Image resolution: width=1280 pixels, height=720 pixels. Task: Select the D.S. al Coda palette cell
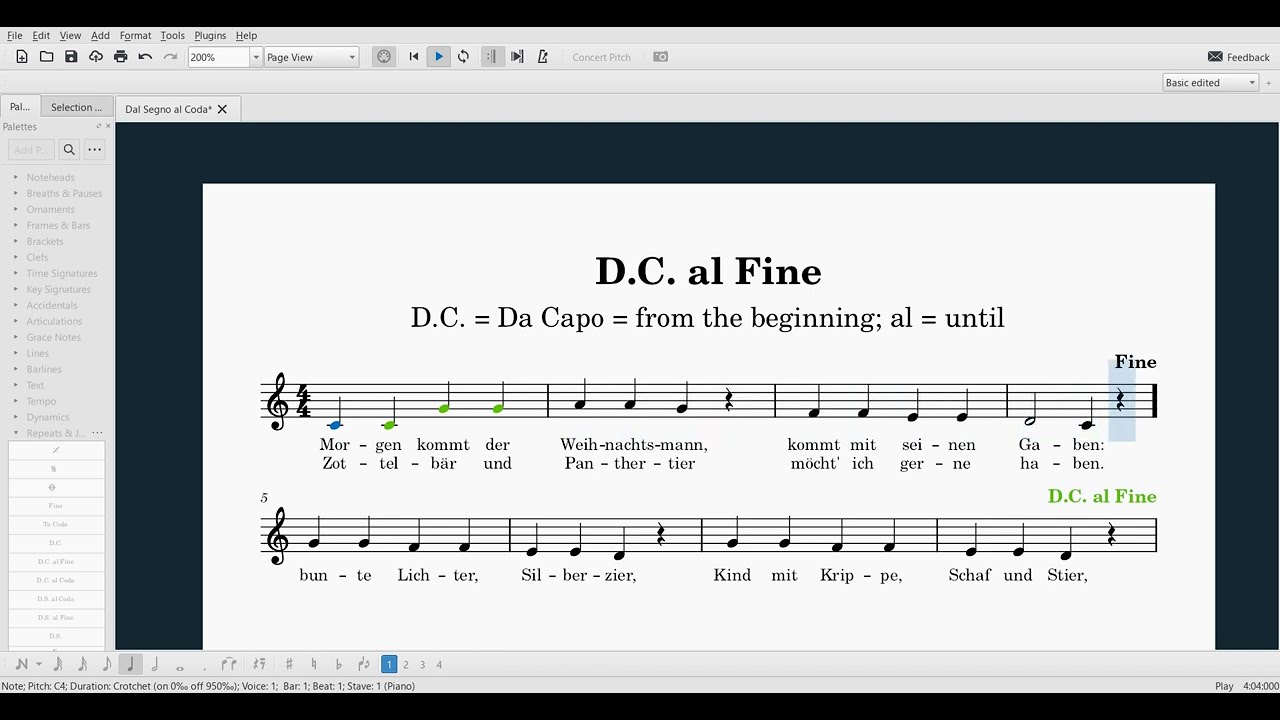pyautogui.click(x=54, y=599)
